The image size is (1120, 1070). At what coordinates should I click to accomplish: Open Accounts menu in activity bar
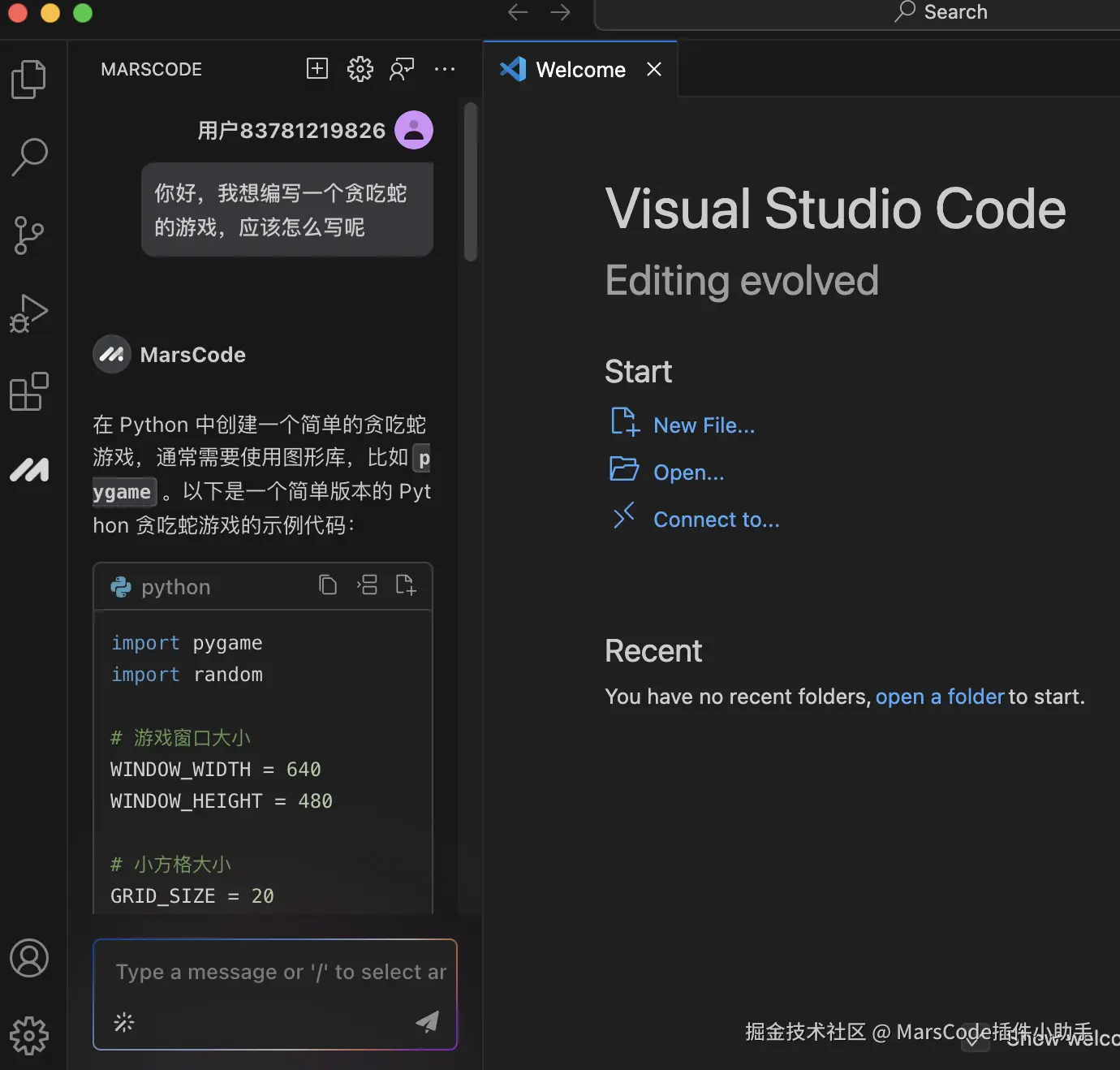coord(29,958)
